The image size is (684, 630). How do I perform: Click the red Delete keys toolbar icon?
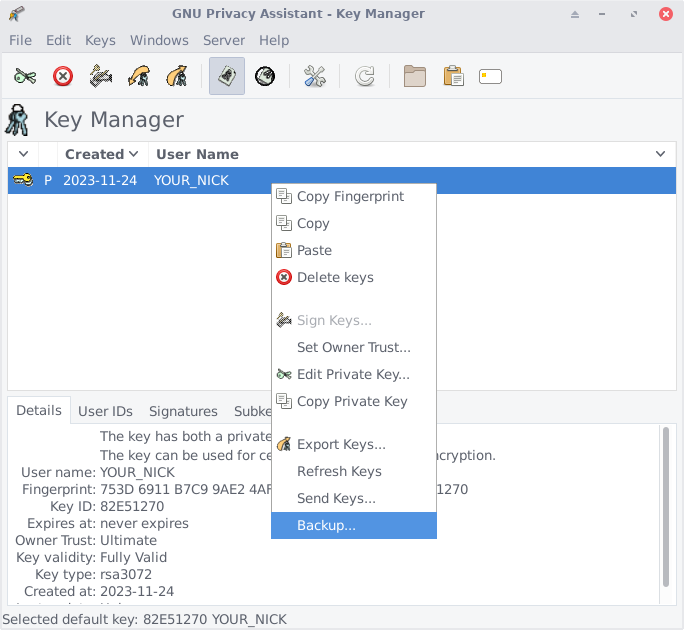click(x=63, y=76)
